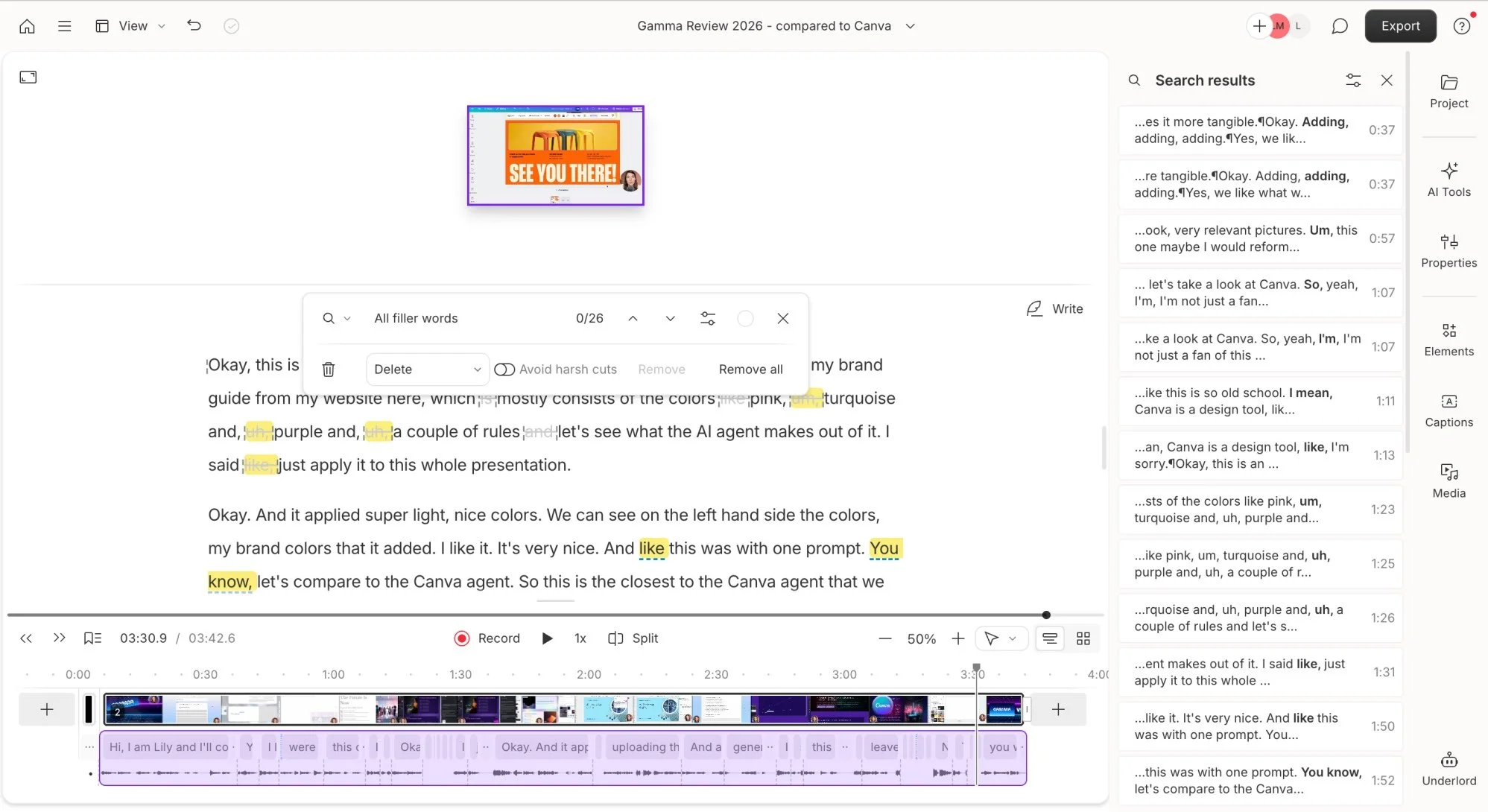Click the trash icon in filler words bar

click(329, 369)
